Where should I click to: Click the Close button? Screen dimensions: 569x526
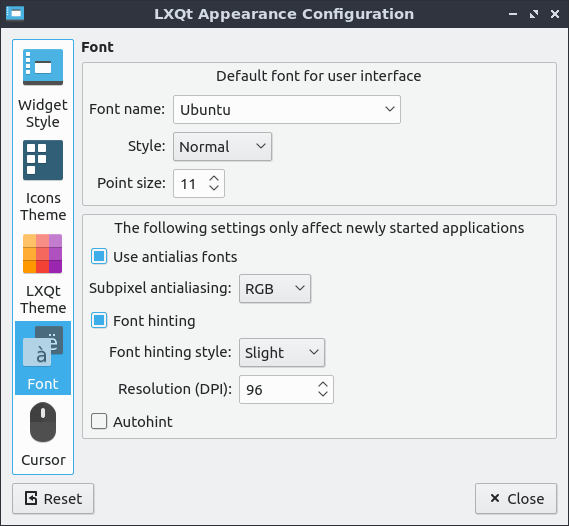(516, 498)
